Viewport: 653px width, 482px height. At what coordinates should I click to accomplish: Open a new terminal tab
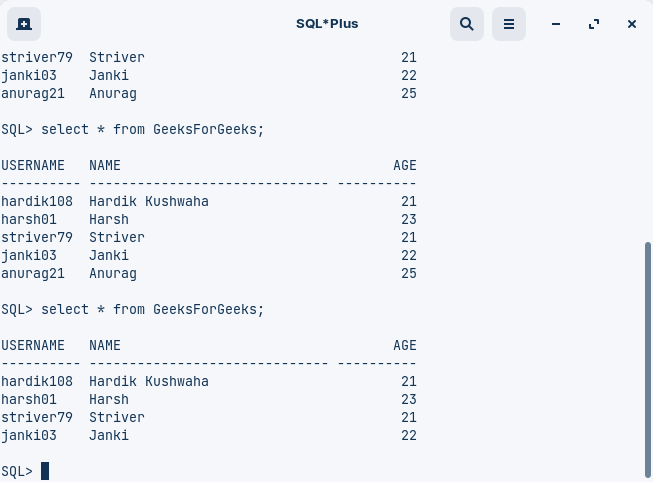click(23, 23)
